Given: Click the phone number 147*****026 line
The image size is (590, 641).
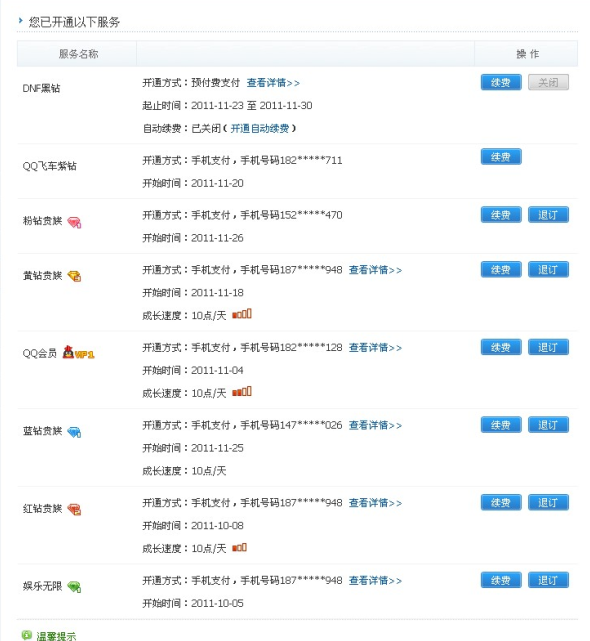Looking at the screenshot, I should click(242, 426).
